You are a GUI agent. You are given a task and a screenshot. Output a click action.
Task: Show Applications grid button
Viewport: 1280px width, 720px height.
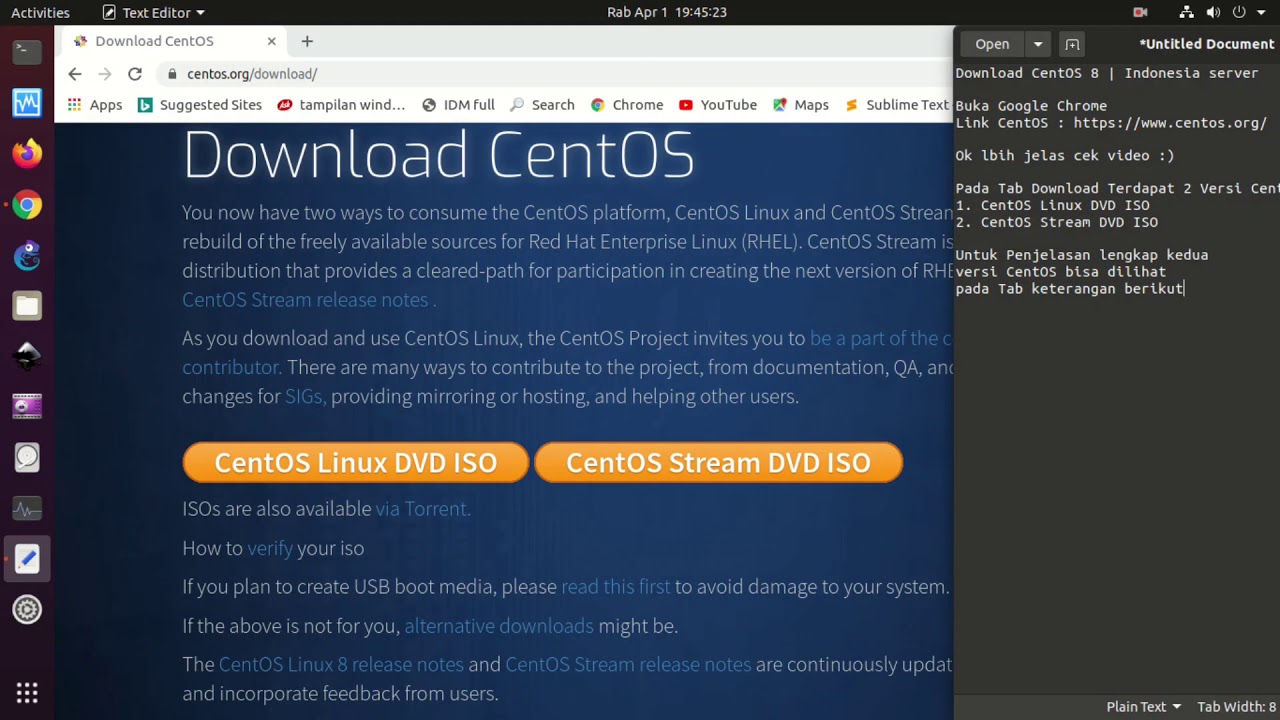pos(27,693)
